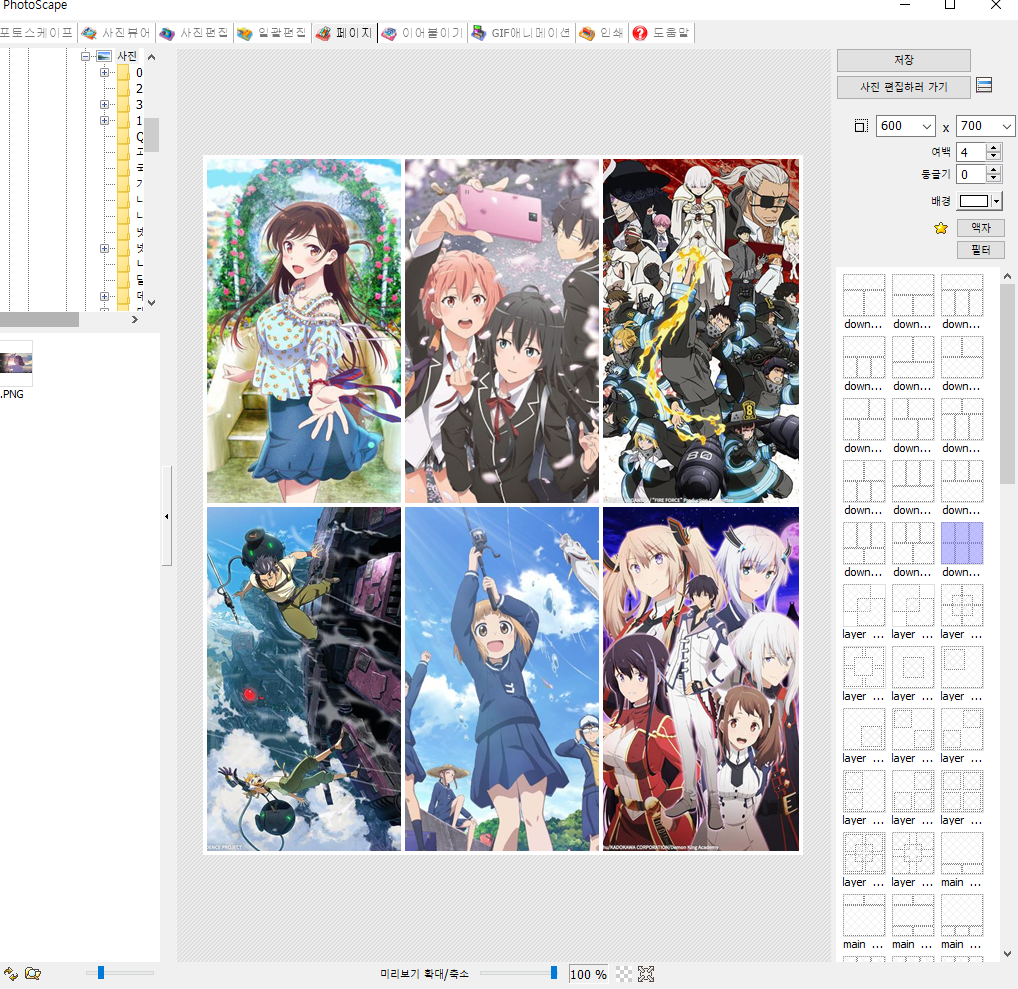Click the folder refresh icon in status bar

point(32,973)
